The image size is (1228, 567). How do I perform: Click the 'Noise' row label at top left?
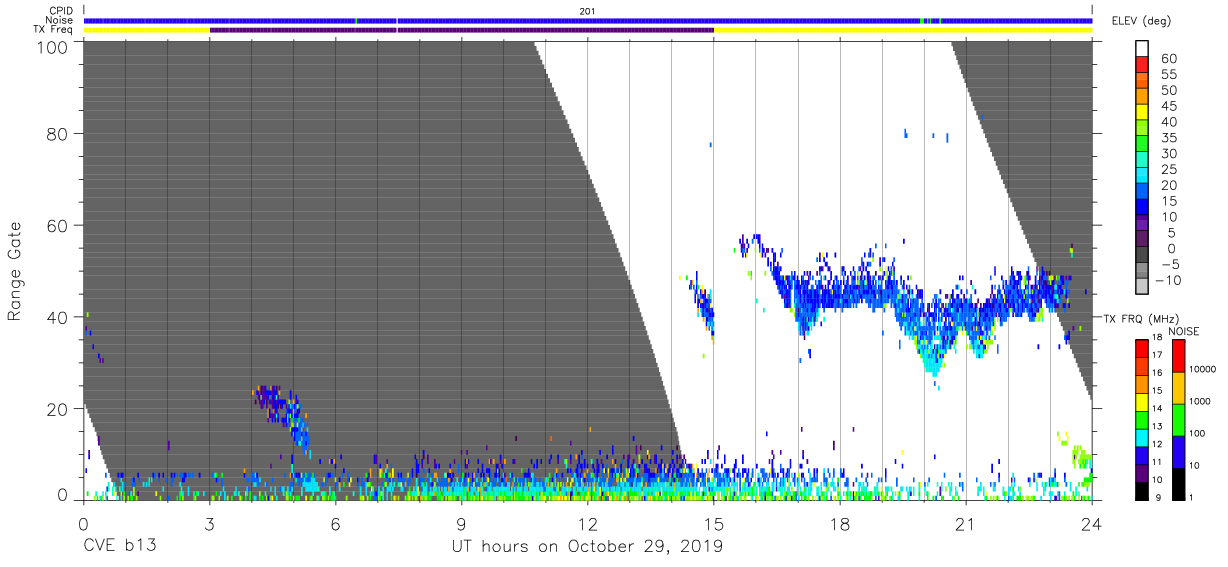click(x=60, y=20)
